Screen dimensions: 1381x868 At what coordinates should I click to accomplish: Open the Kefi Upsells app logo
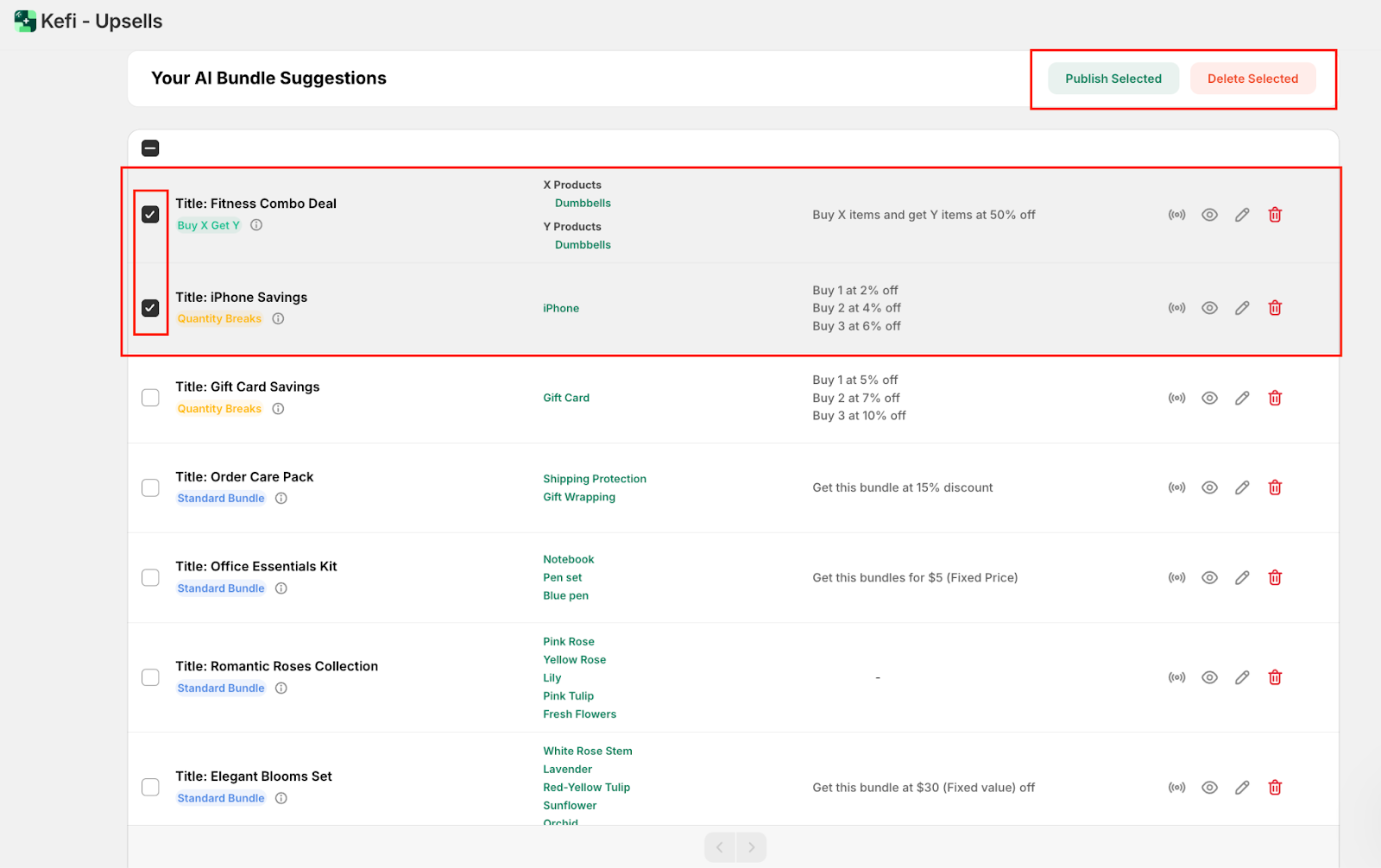[x=25, y=22]
